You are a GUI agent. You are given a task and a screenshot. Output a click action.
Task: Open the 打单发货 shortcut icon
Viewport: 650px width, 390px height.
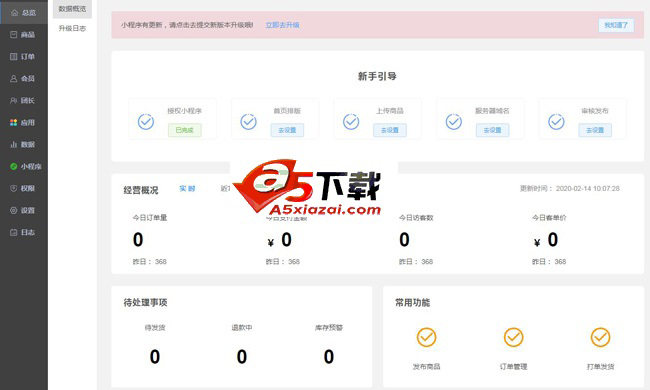(x=601, y=337)
